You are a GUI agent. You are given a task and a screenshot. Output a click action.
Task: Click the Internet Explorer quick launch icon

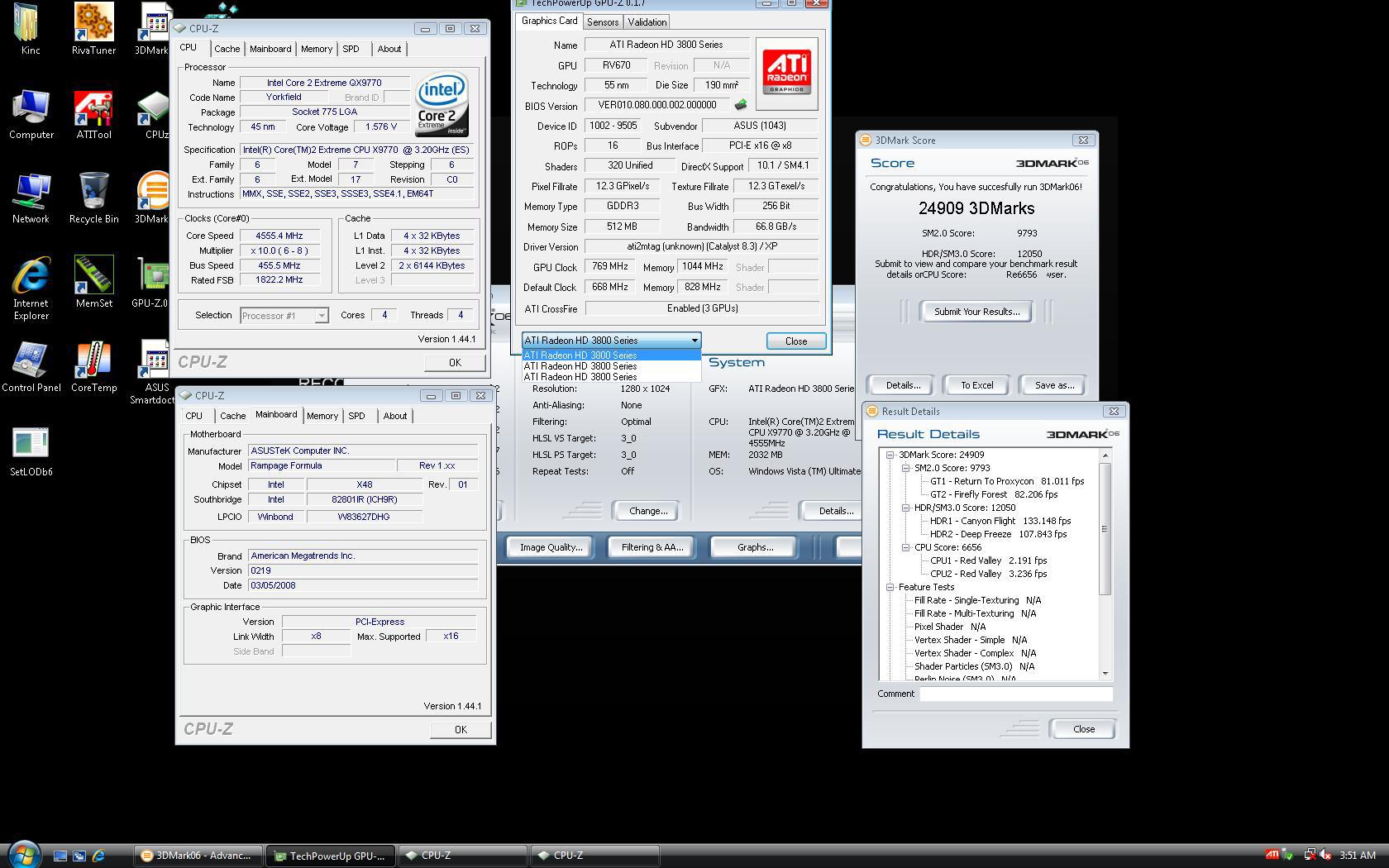pyautogui.click(x=98, y=856)
